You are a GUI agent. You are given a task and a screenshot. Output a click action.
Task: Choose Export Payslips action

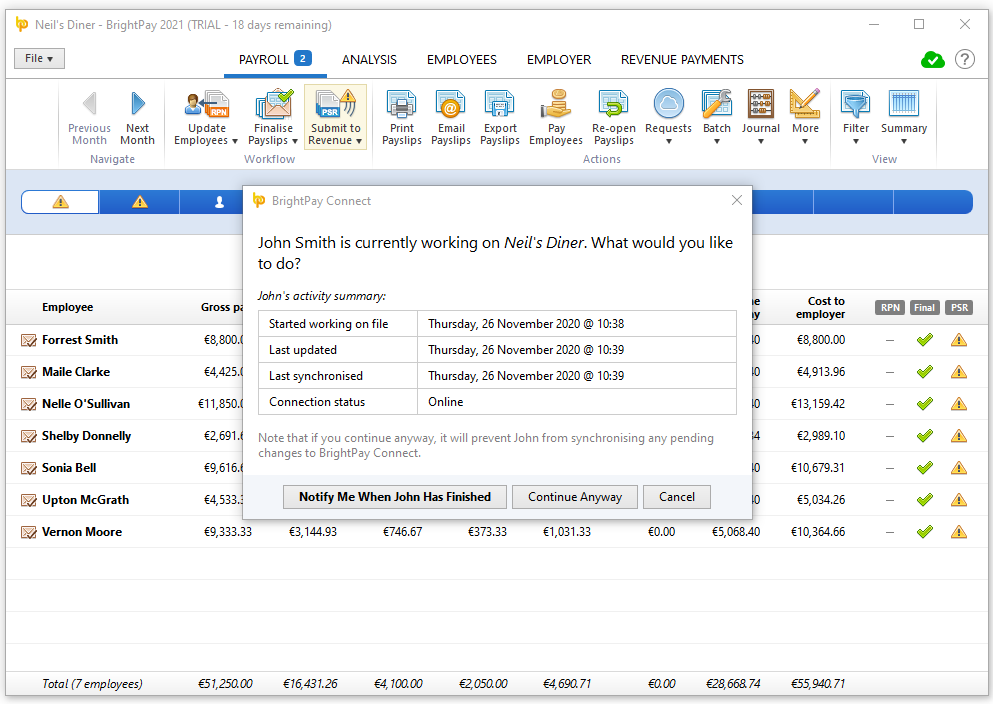pyautogui.click(x=500, y=118)
